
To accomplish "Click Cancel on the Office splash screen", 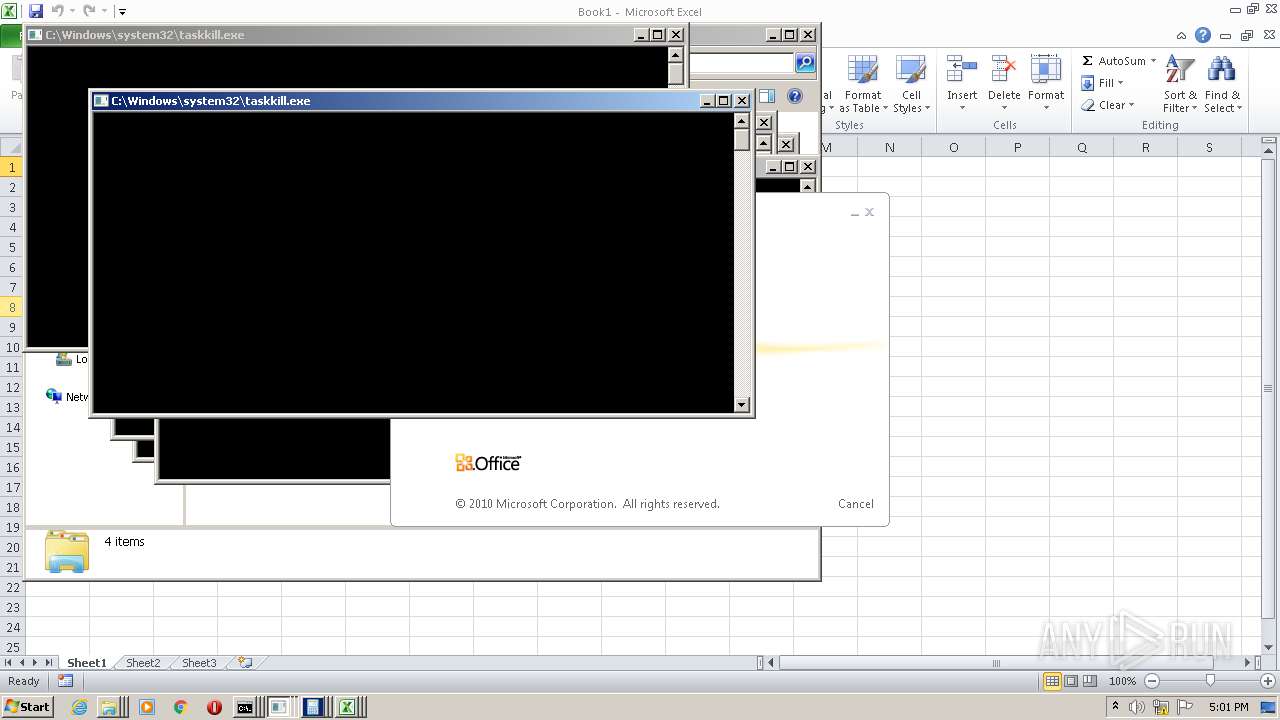I will [x=856, y=504].
